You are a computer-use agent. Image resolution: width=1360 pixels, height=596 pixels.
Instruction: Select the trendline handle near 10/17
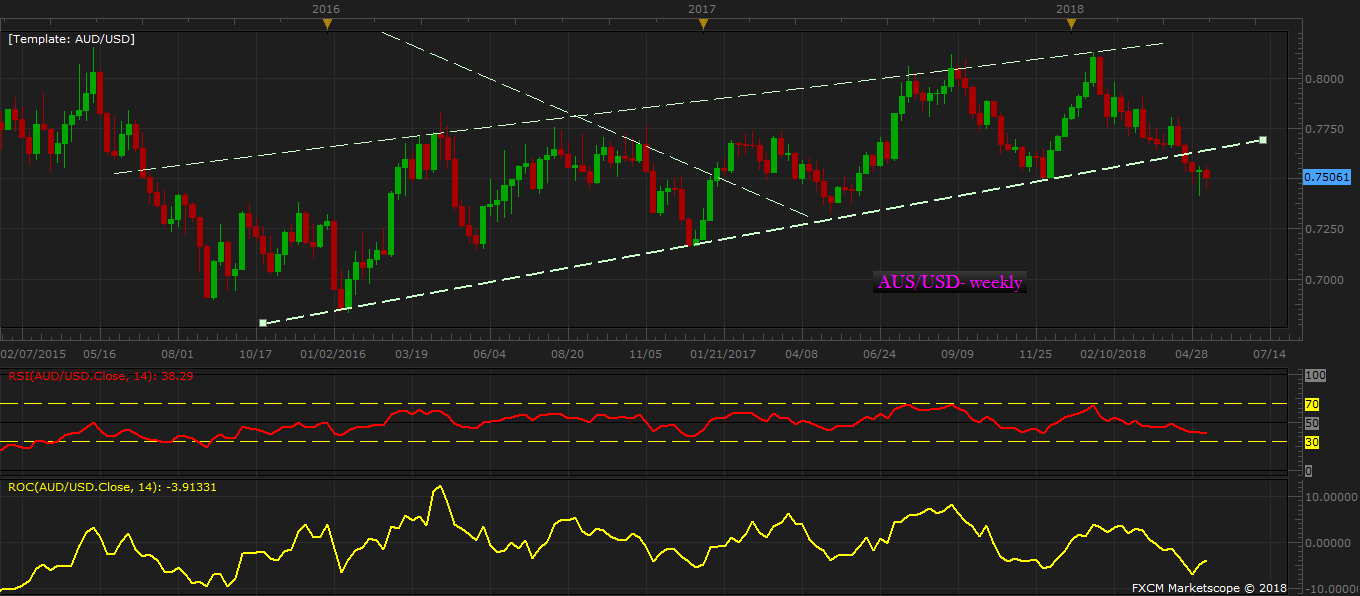pyautogui.click(x=262, y=322)
